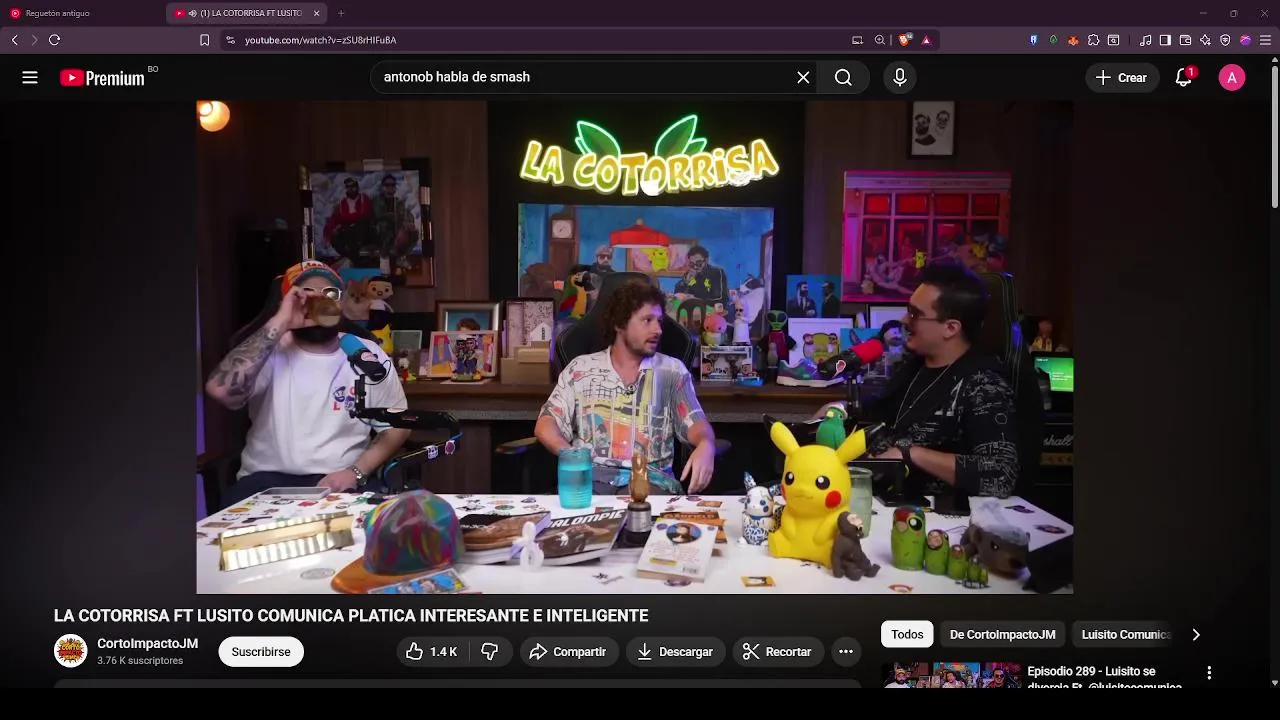Open Episodio 289 - Luisito title link
The width and height of the screenshot is (1280, 720).
tap(1104, 678)
